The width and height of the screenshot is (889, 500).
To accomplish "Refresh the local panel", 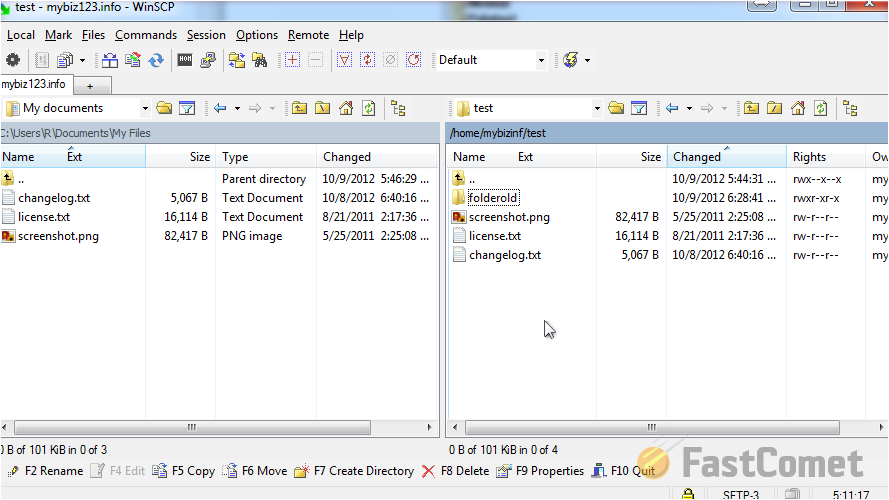I will tap(369, 108).
